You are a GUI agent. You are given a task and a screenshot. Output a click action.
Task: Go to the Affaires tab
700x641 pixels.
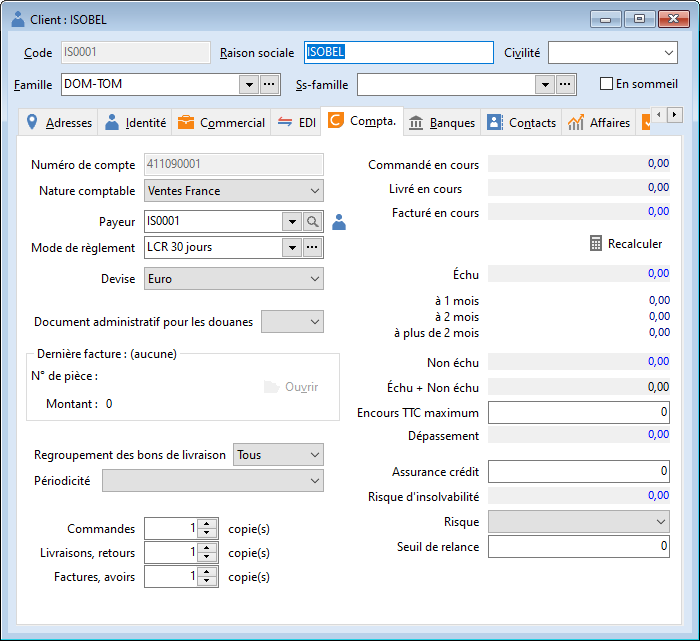click(x=599, y=122)
